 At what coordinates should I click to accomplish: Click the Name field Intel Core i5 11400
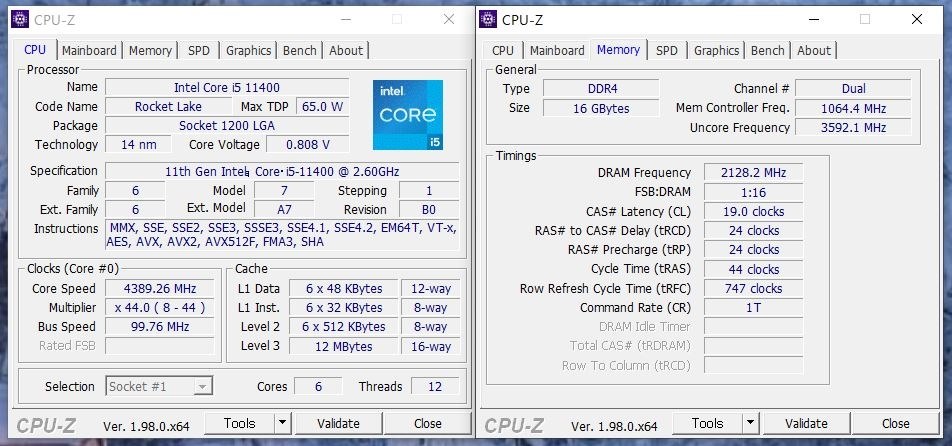[x=227, y=87]
